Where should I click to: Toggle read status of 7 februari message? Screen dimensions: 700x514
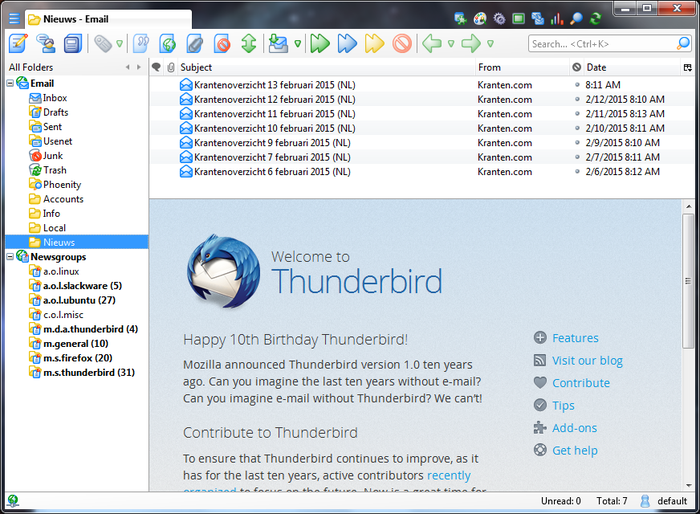coord(577,157)
